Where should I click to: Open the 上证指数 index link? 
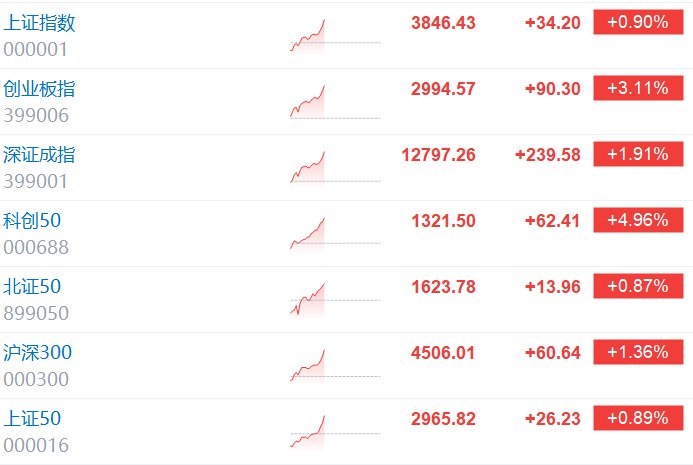point(39,23)
